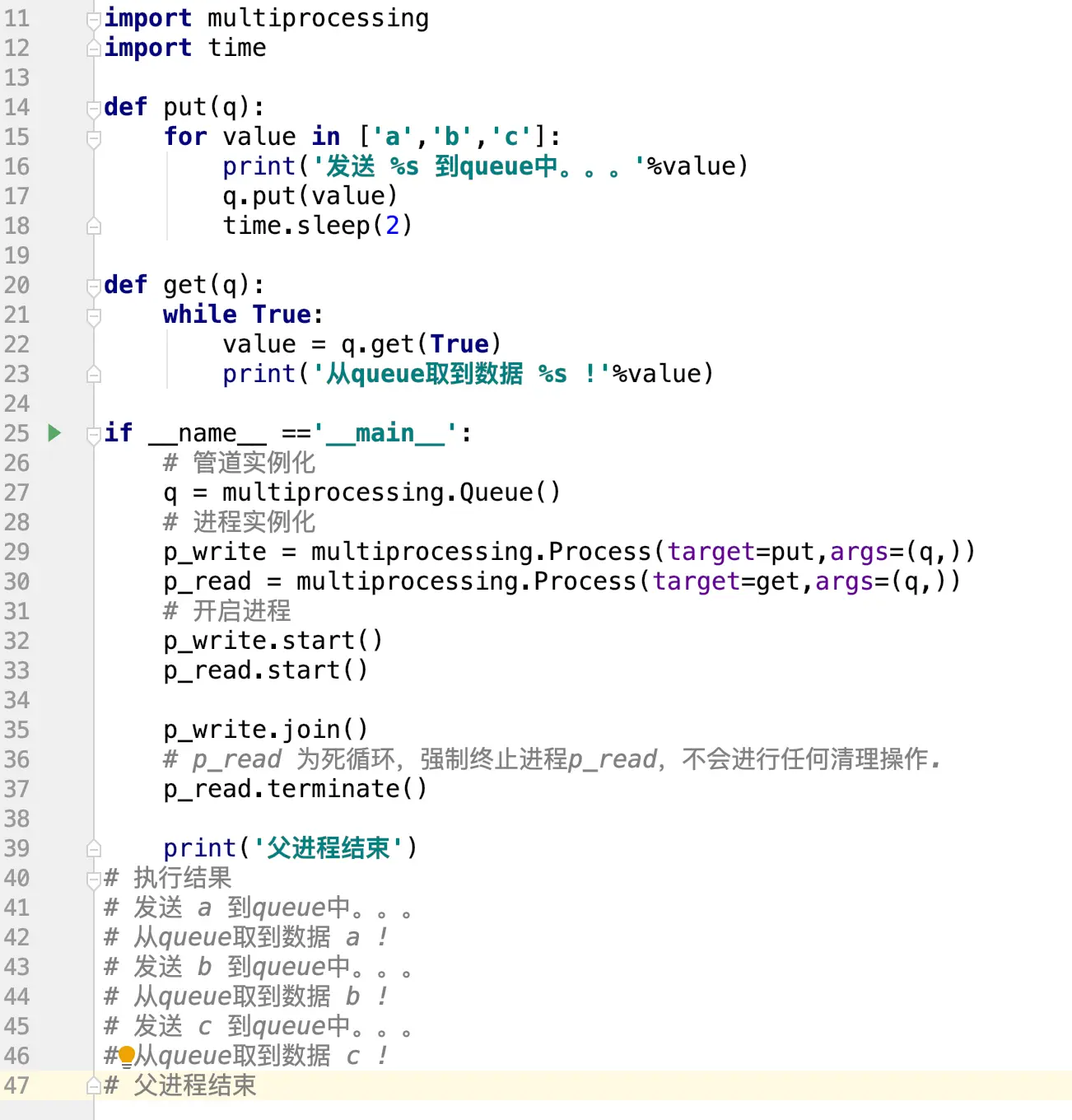The width and height of the screenshot is (1072, 1120).
Task: Click 'Queue()' in multiprocessing.Queue()
Action: [x=510, y=492]
